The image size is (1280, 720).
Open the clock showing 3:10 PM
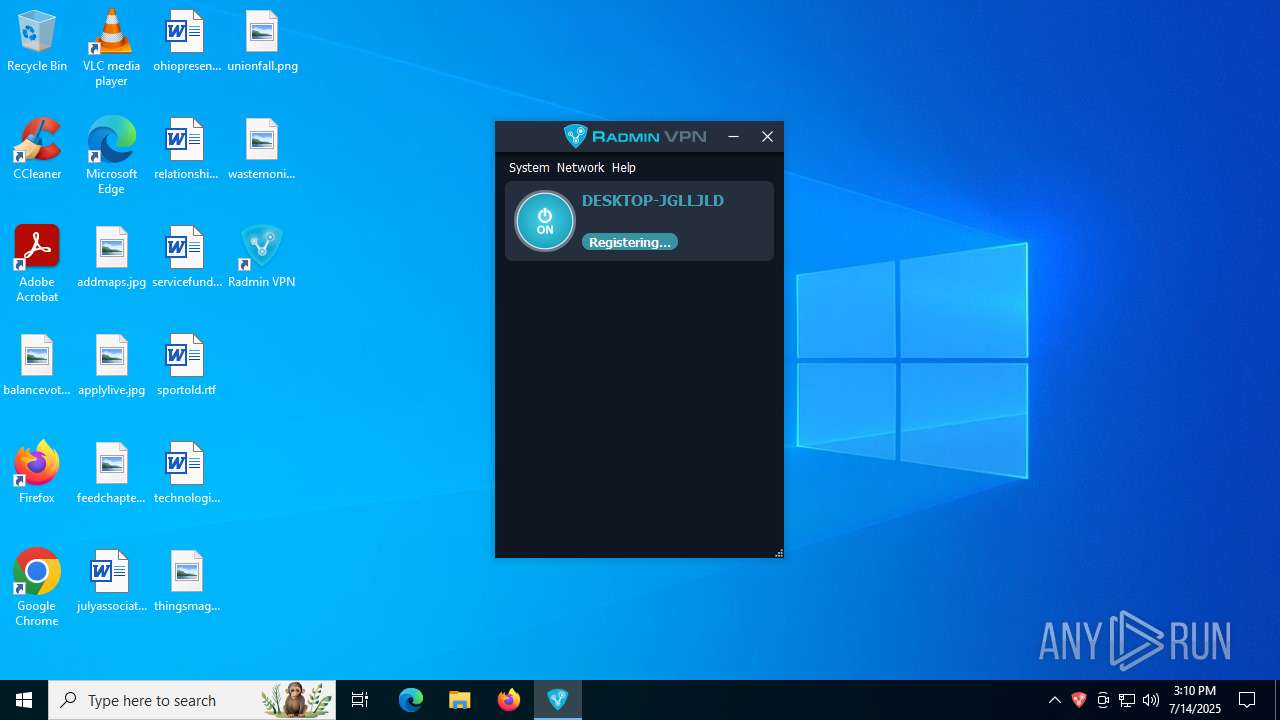(1196, 700)
